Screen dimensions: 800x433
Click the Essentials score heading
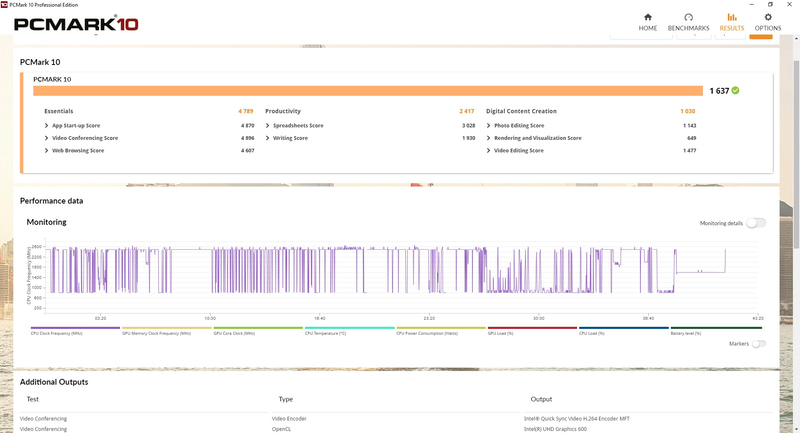(x=59, y=111)
